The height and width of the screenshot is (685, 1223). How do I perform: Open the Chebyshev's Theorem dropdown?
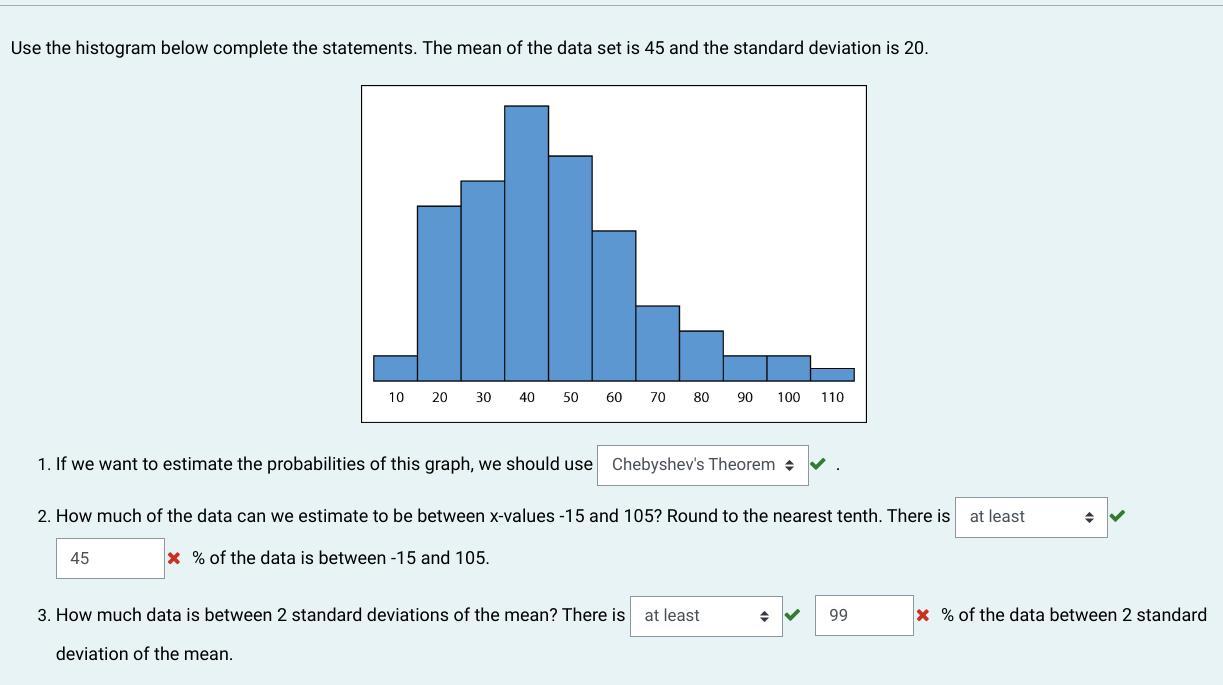tap(702, 465)
